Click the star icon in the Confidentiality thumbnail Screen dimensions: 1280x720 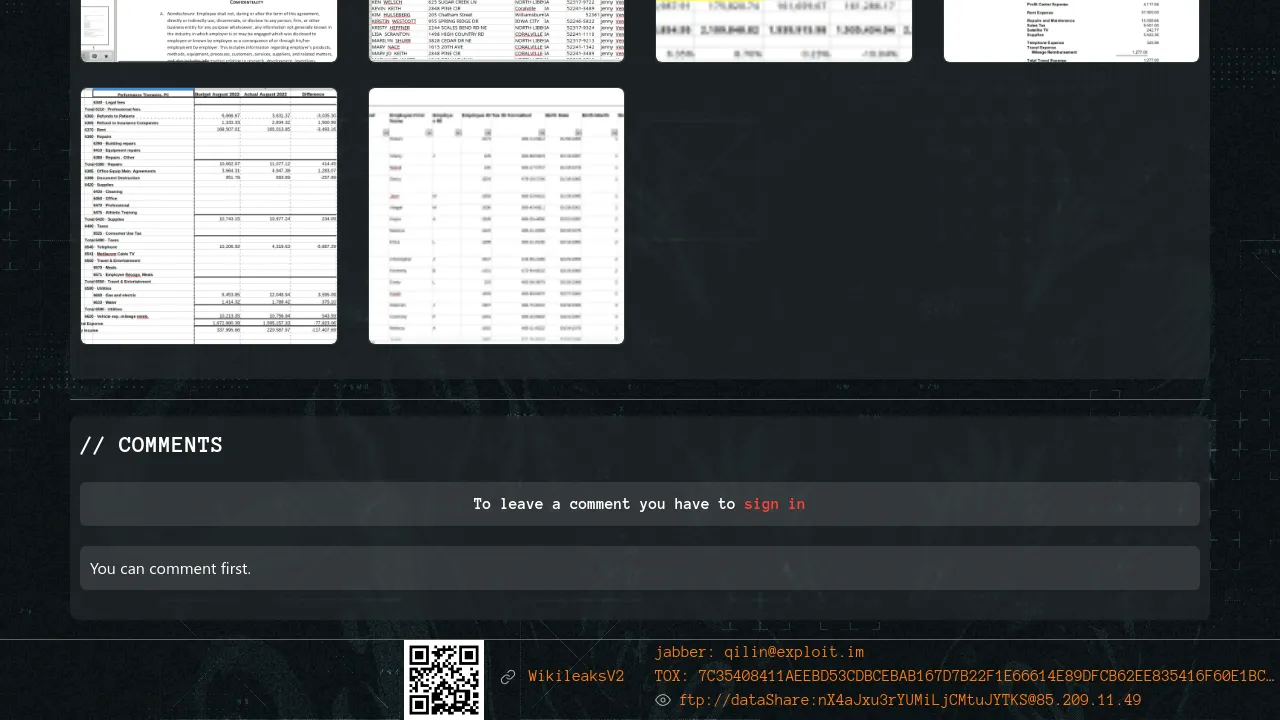click(x=107, y=56)
